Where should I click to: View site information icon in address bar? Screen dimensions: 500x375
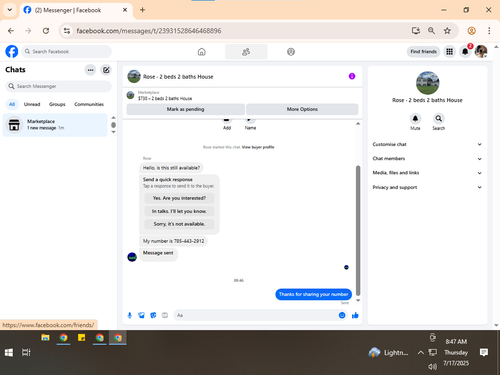67,31
